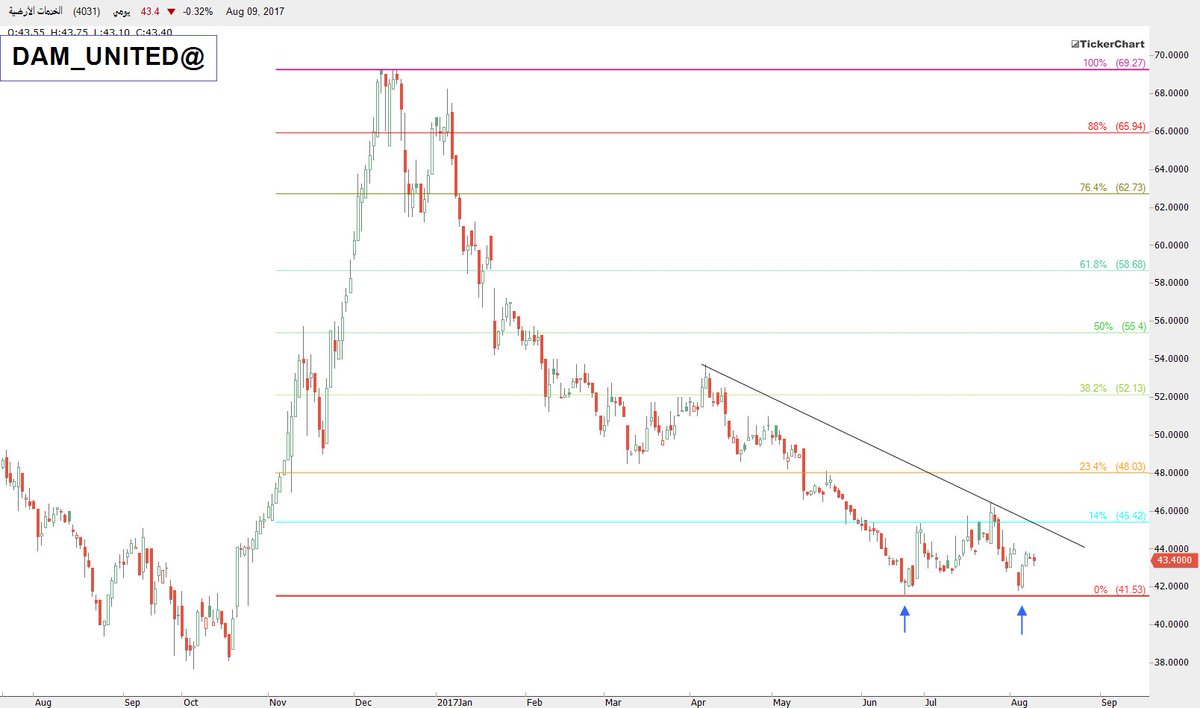Select the black descending trendline
This screenshot has width=1200, height=708.
893,456
